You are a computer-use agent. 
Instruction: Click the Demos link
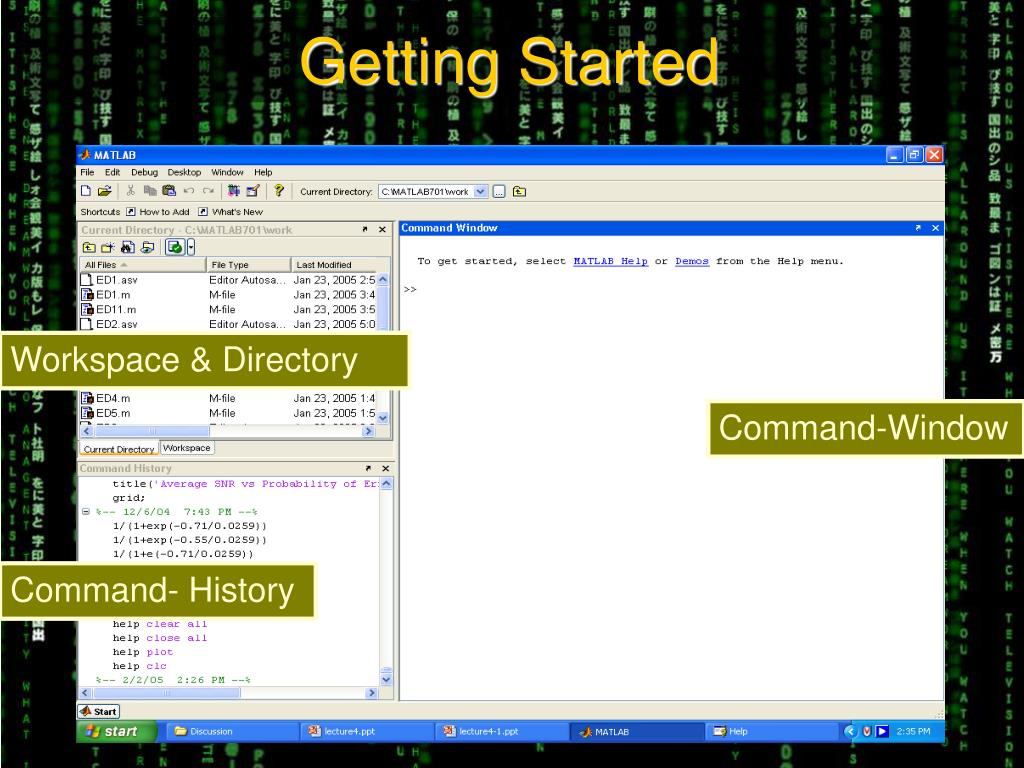point(692,261)
